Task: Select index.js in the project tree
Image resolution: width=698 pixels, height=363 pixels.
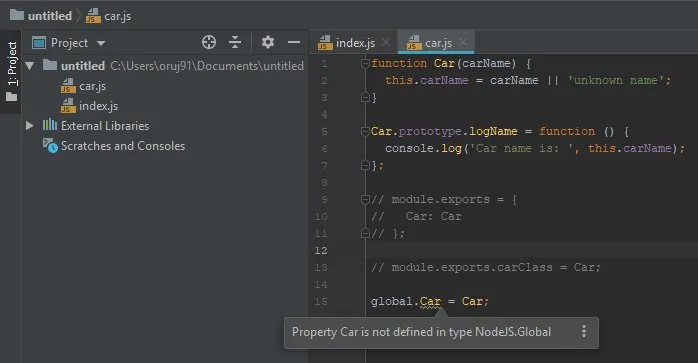Action: click(98, 106)
